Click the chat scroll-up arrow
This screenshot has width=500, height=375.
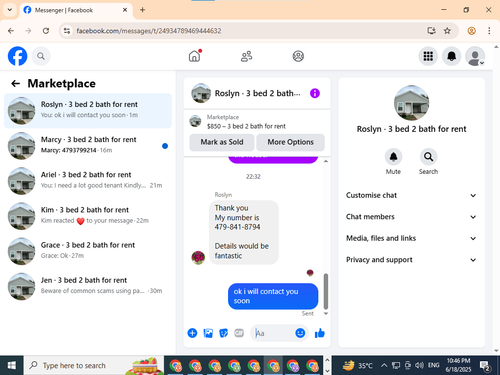326,161
